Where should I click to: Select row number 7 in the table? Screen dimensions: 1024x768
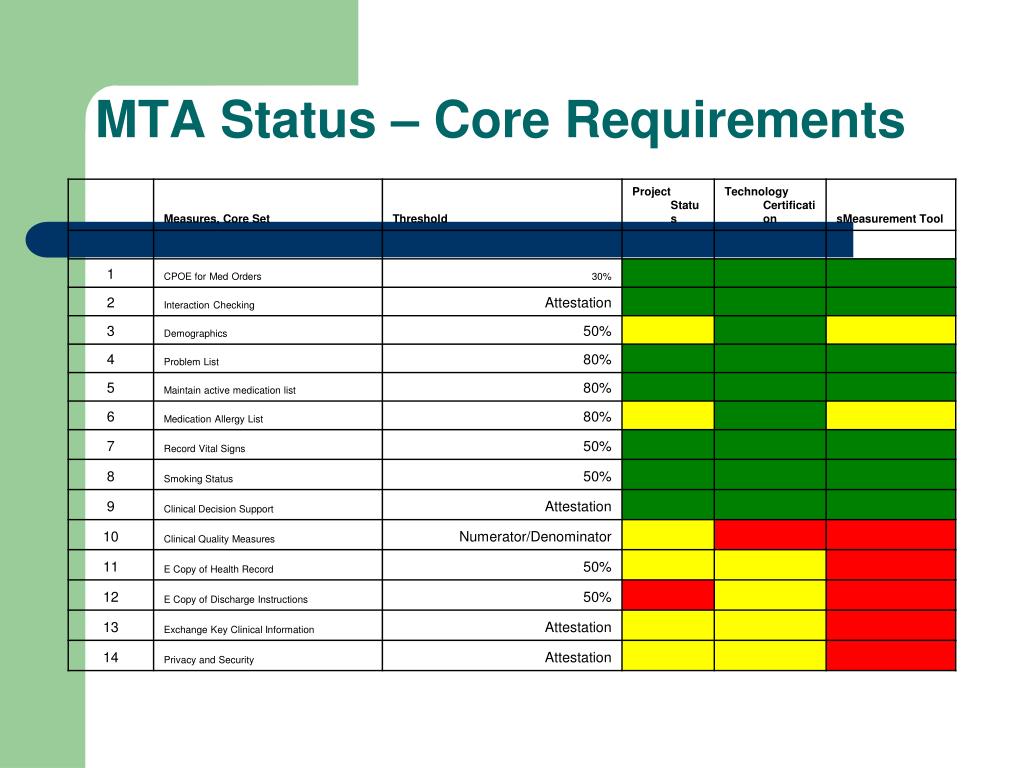point(110,446)
